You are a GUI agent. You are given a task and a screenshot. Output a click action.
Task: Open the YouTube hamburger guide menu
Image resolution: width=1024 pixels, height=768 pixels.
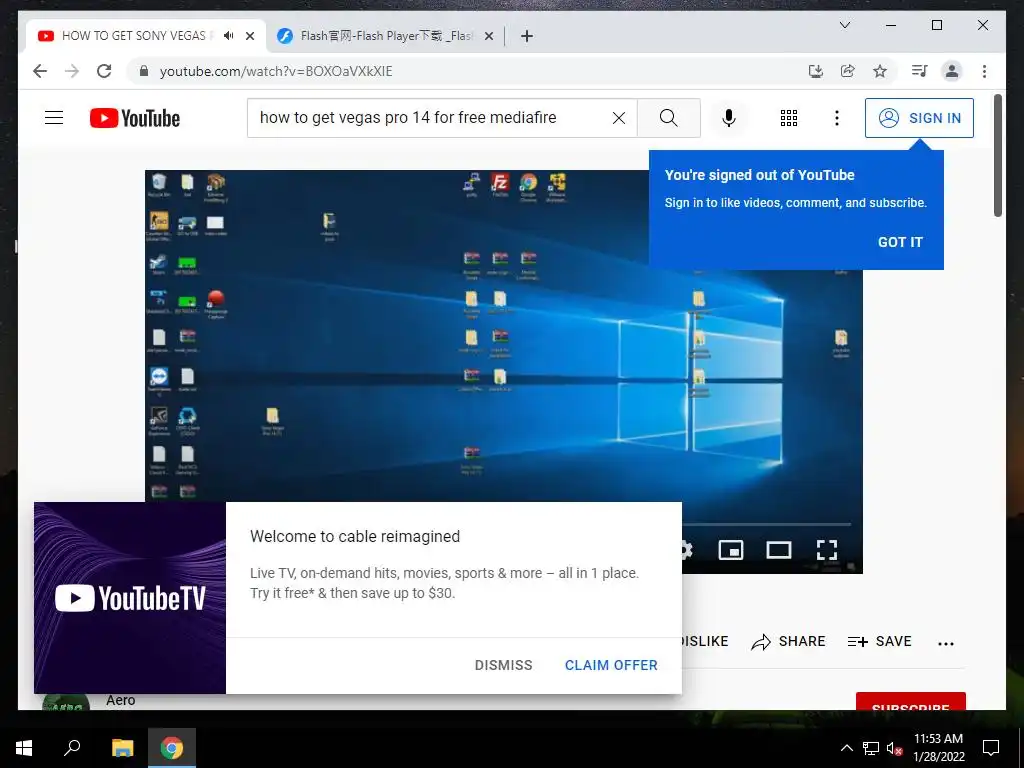(54, 118)
